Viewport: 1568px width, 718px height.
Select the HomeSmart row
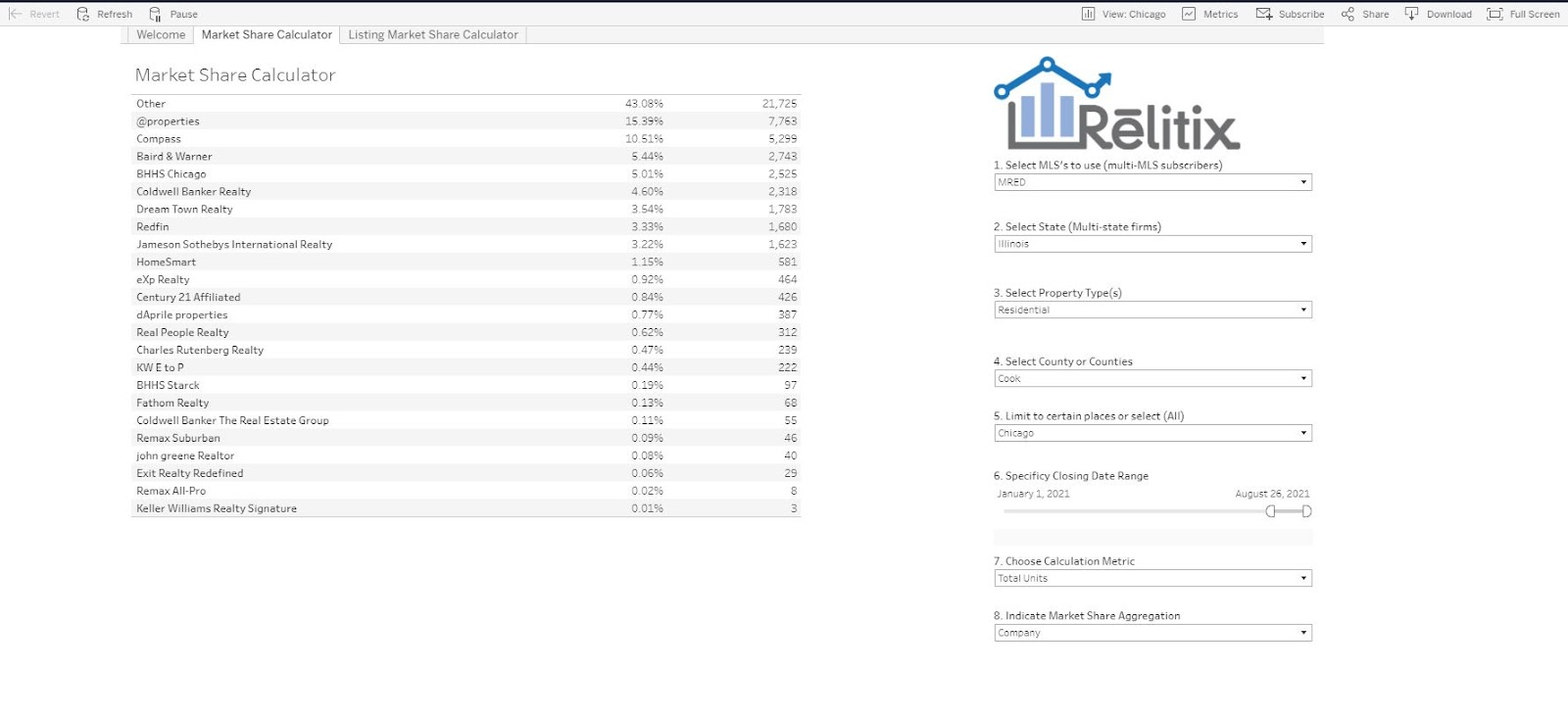tap(466, 263)
